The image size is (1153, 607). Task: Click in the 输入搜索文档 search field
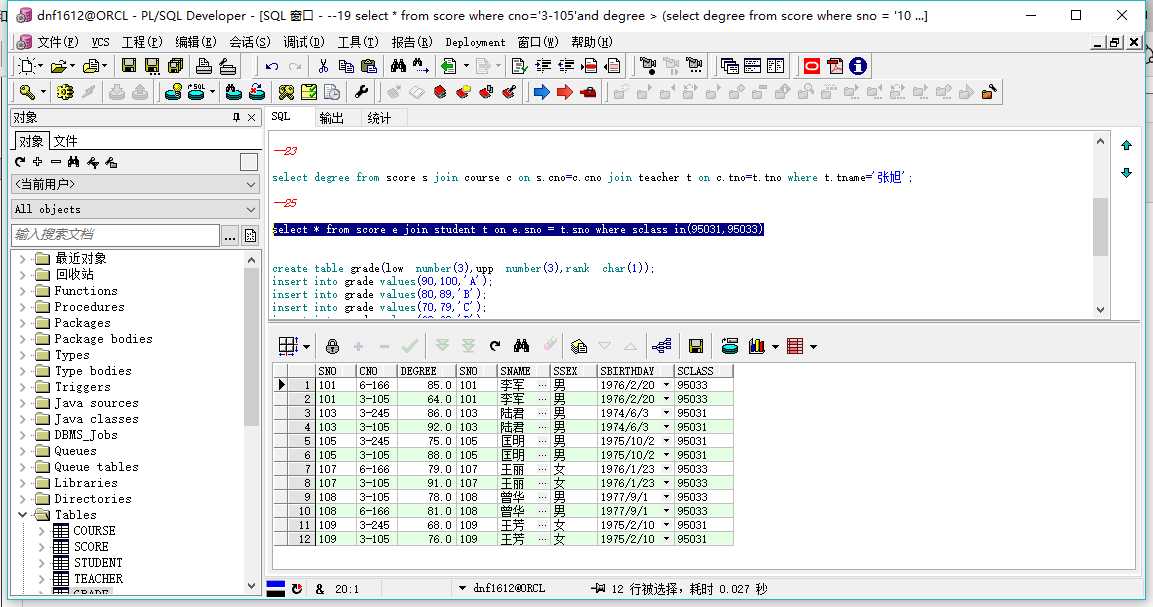(x=115, y=235)
